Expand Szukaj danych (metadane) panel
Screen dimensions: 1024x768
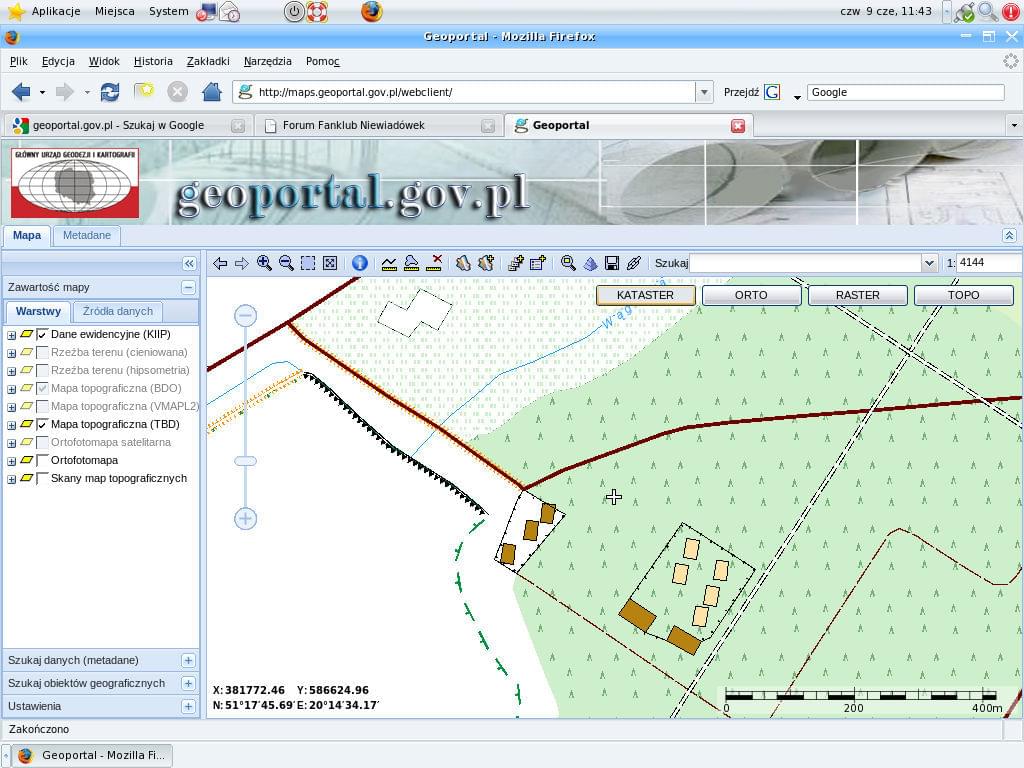pyautogui.click(x=188, y=660)
